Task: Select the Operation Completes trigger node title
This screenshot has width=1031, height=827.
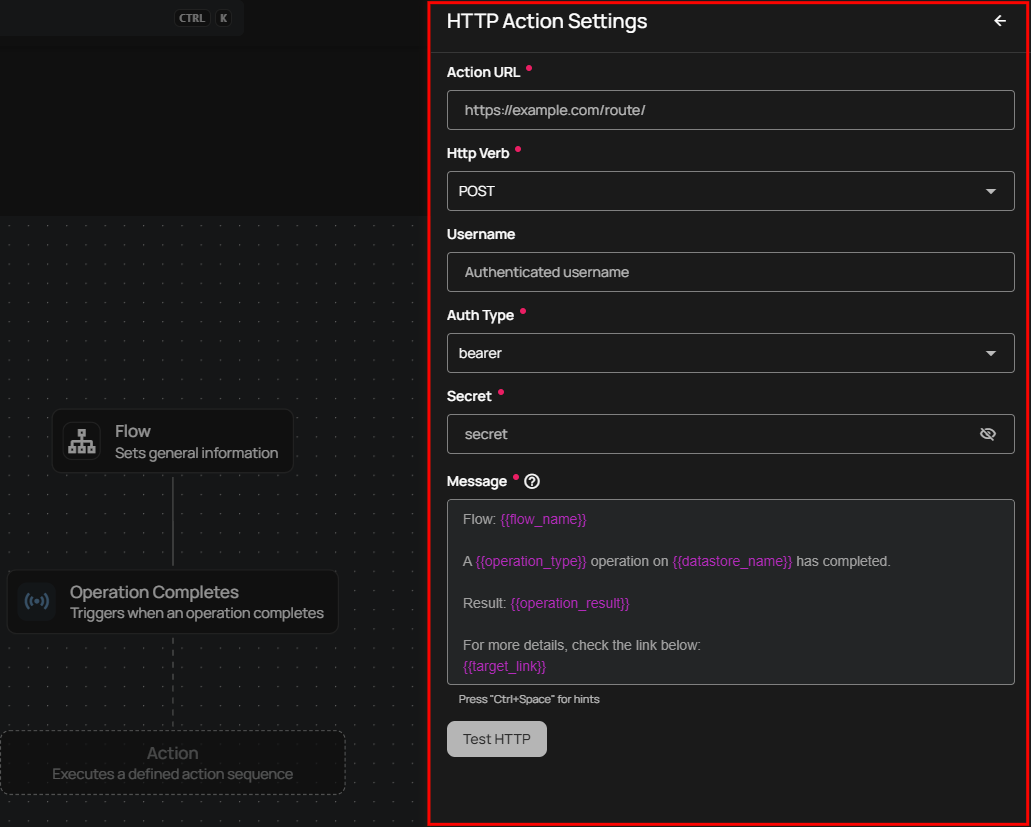Action: click(154, 592)
